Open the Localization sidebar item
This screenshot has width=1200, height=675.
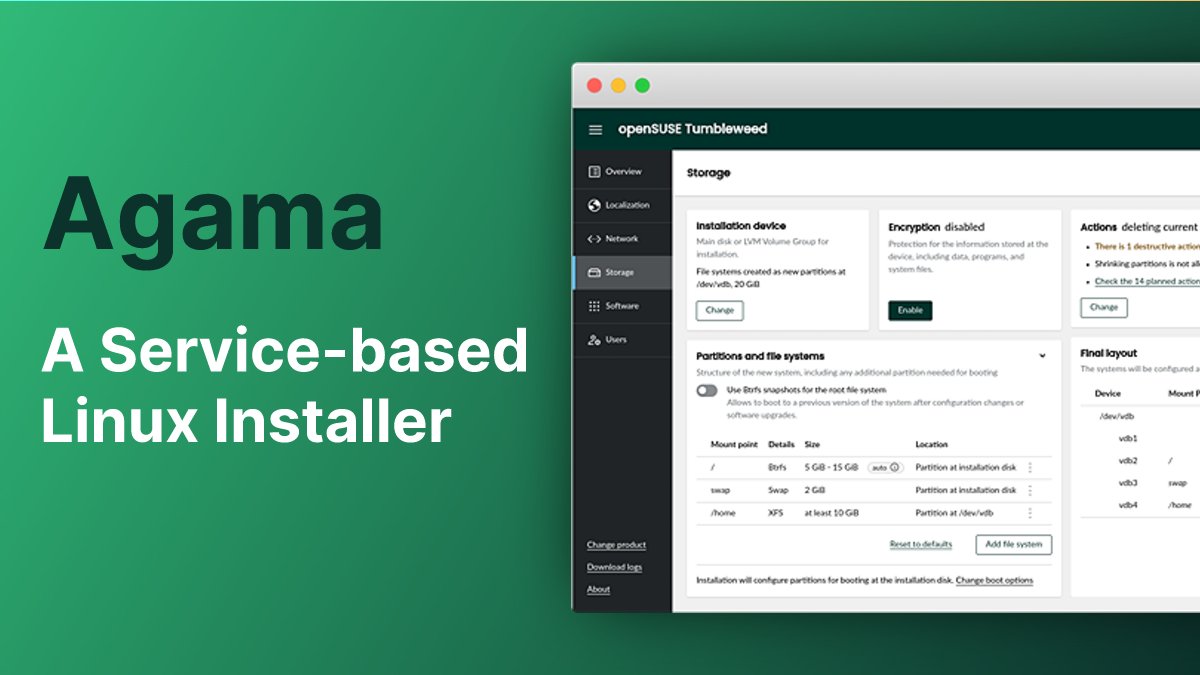pos(623,205)
